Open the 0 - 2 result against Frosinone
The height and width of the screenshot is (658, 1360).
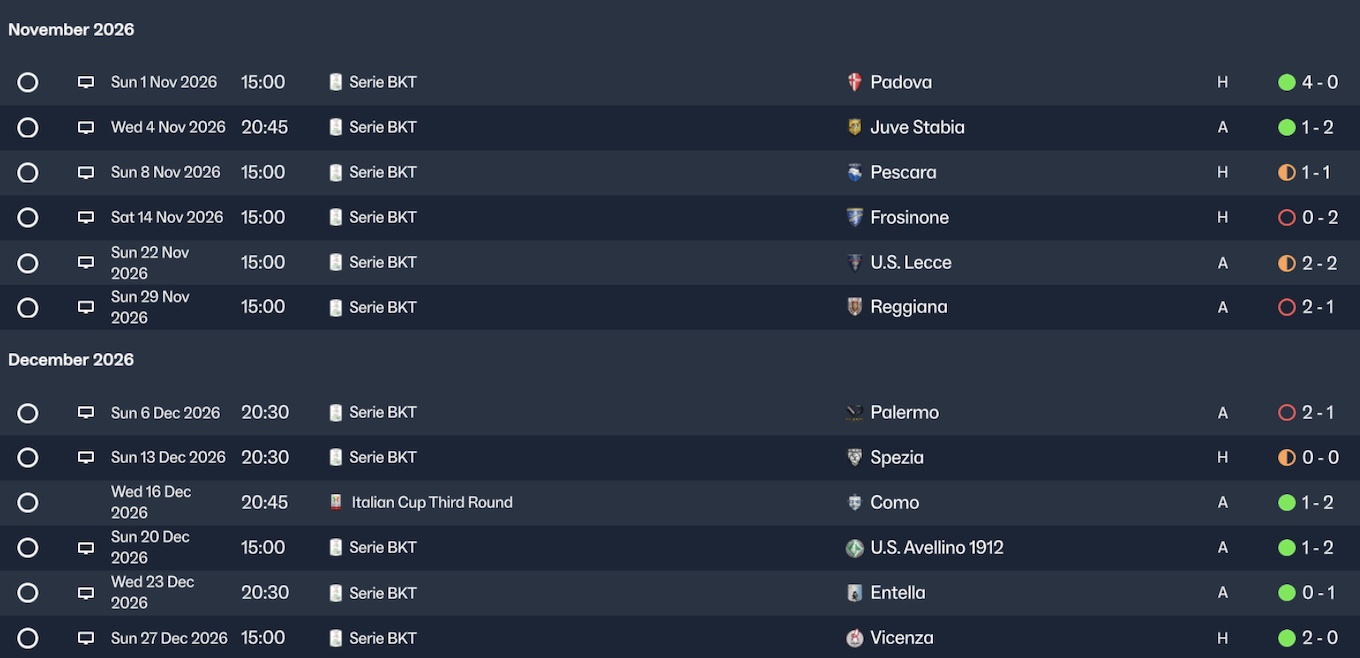[1319, 217]
